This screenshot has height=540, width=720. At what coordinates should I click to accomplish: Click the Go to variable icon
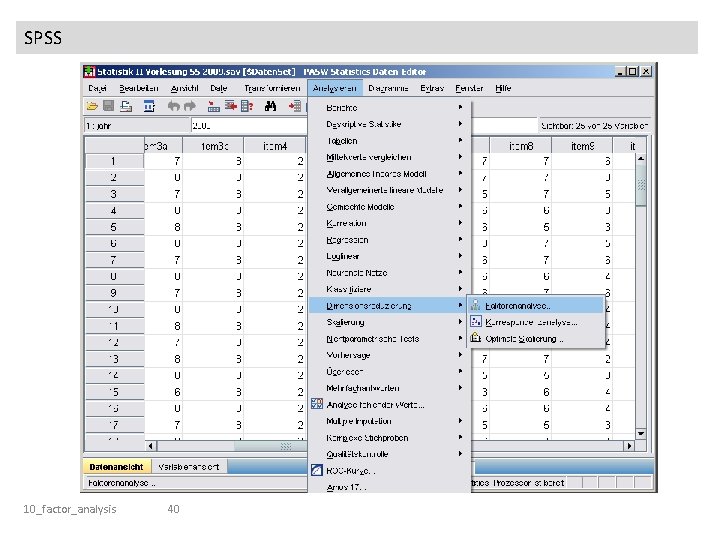pyautogui.click(x=231, y=107)
